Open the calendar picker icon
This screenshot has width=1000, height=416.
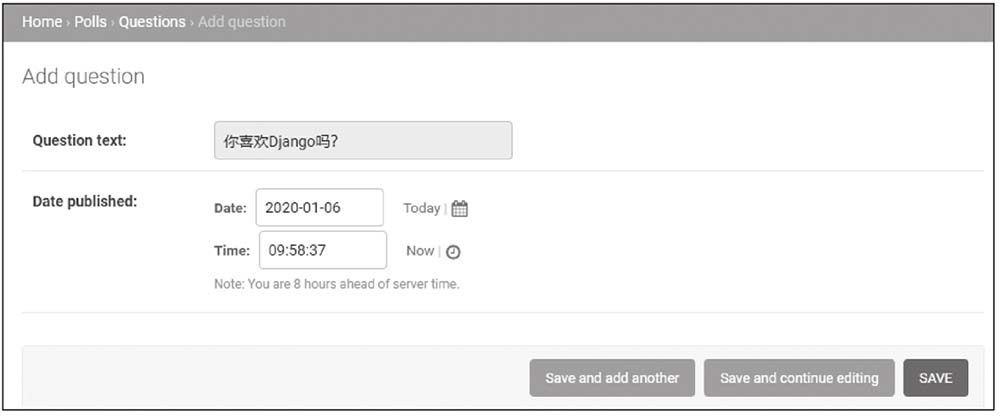[x=460, y=209]
